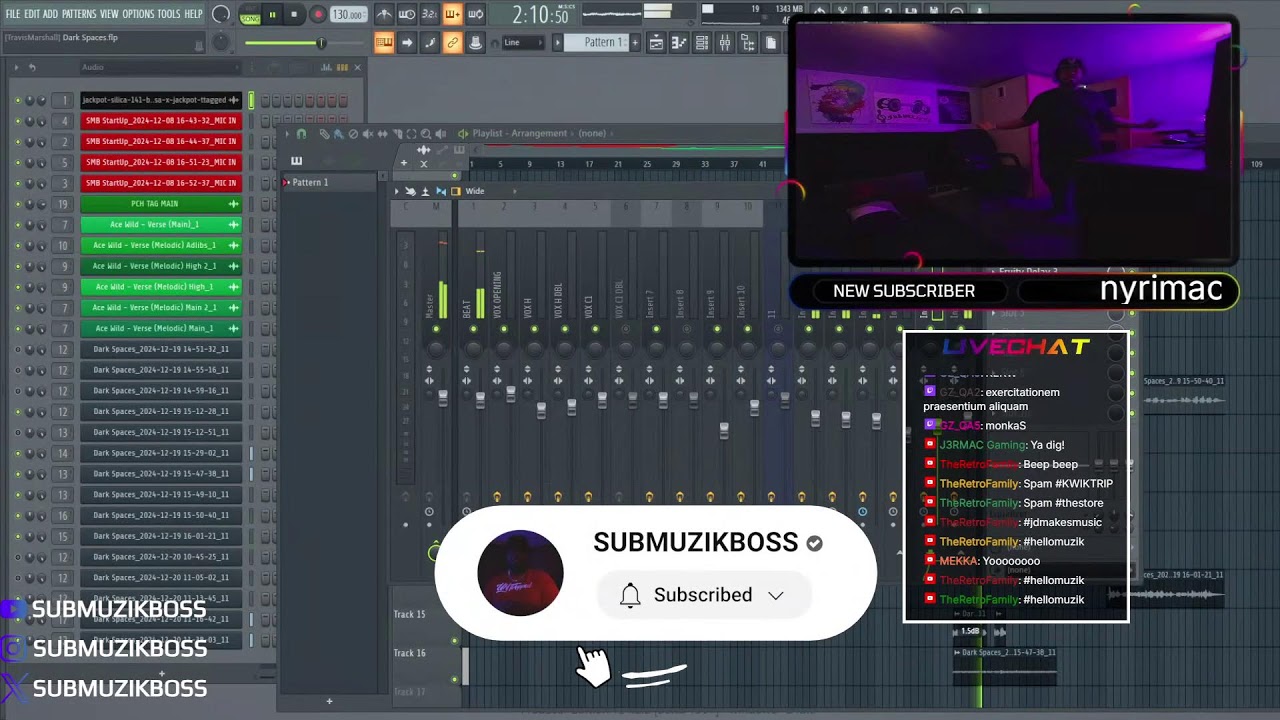Toggle loop recording icon
The width and height of the screenshot is (1280, 720).
tap(475, 15)
